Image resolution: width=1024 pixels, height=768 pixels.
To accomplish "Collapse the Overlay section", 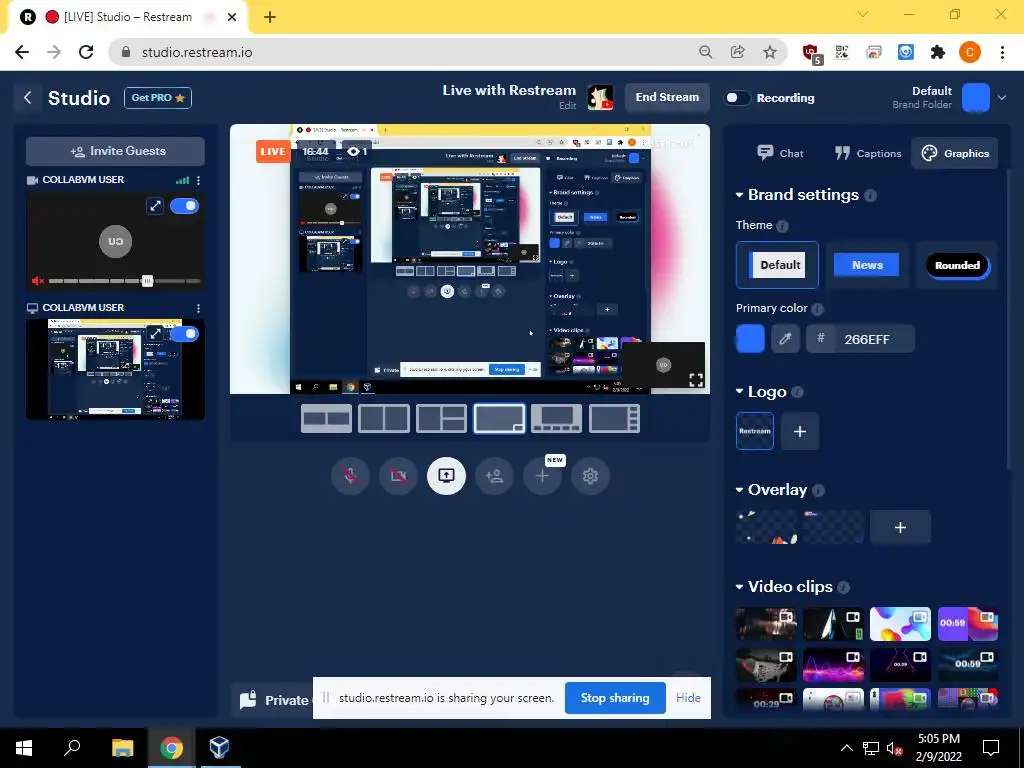I will 739,490.
